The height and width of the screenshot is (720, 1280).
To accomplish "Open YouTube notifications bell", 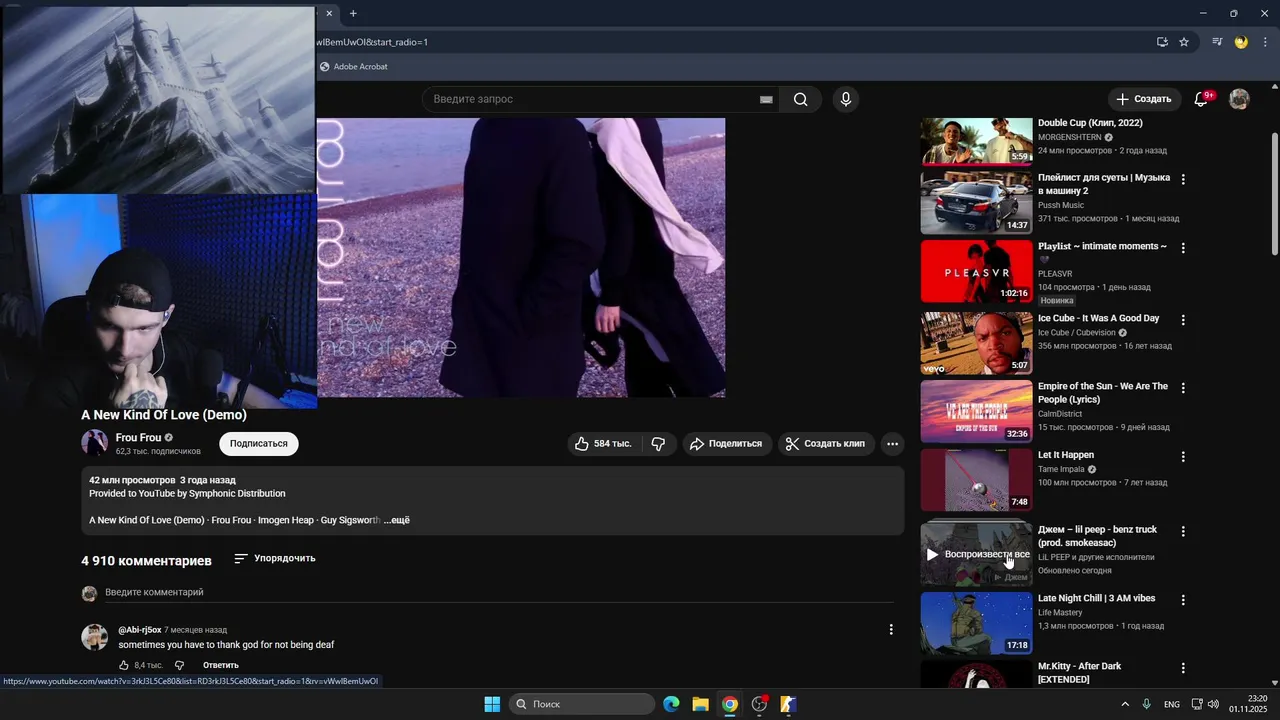I will click(1202, 99).
